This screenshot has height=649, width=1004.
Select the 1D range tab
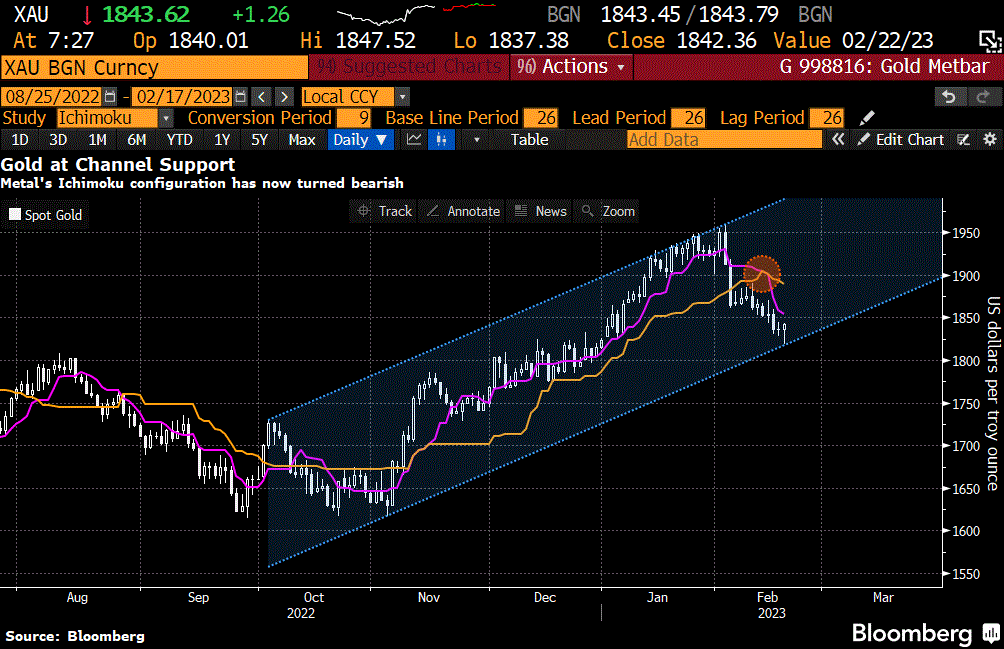coord(20,140)
